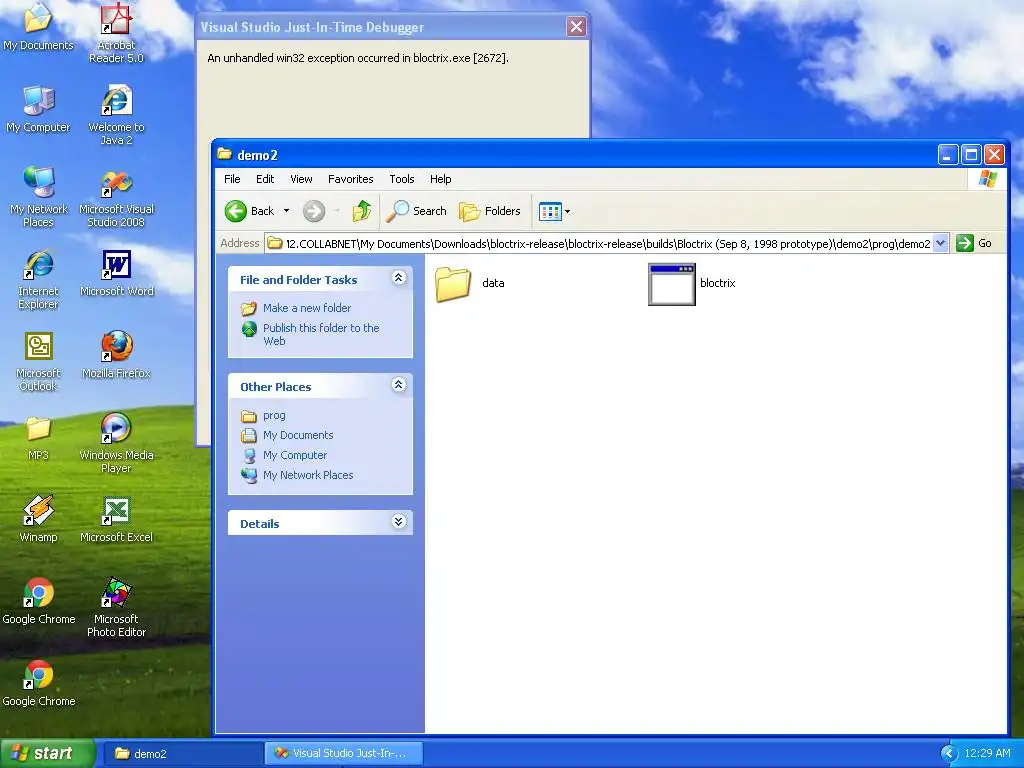This screenshot has height=768, width=1024.
Task: Select Microsoft Excel desktop shortcut
Action: (116, 519)
